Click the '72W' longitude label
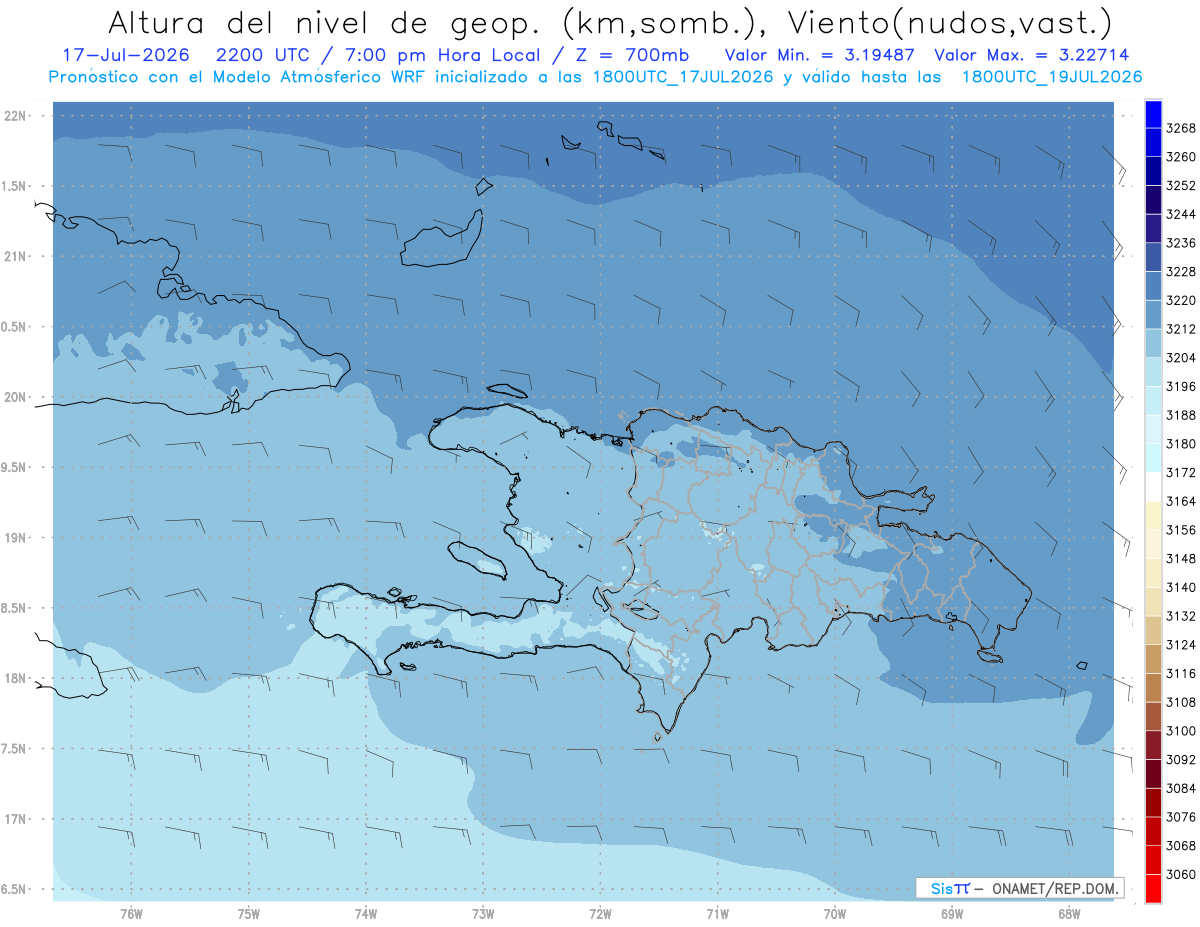This screenshot has width=1200, height=927. (x=600, y=914)
